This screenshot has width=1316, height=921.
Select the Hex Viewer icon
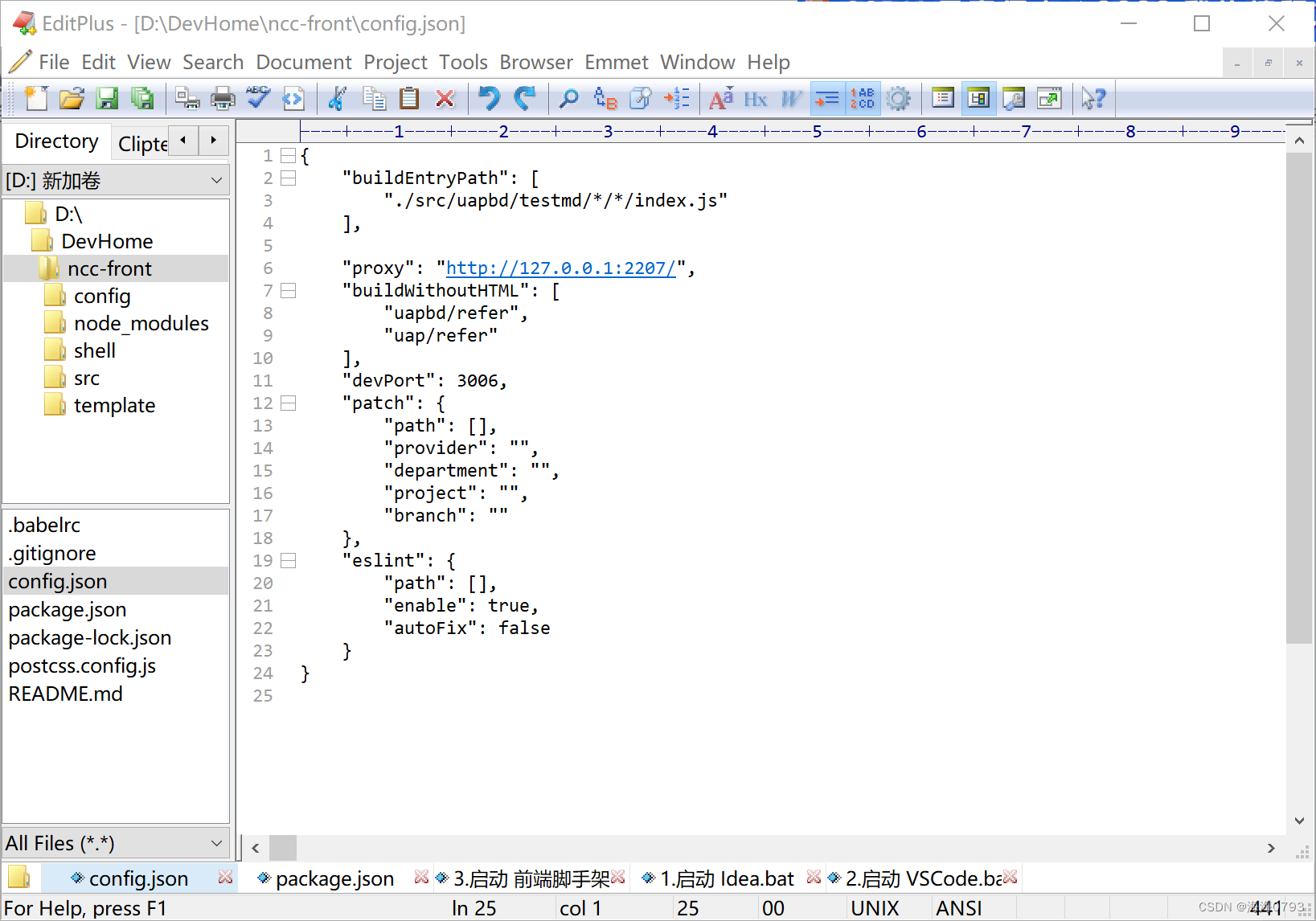click(755, 98)
